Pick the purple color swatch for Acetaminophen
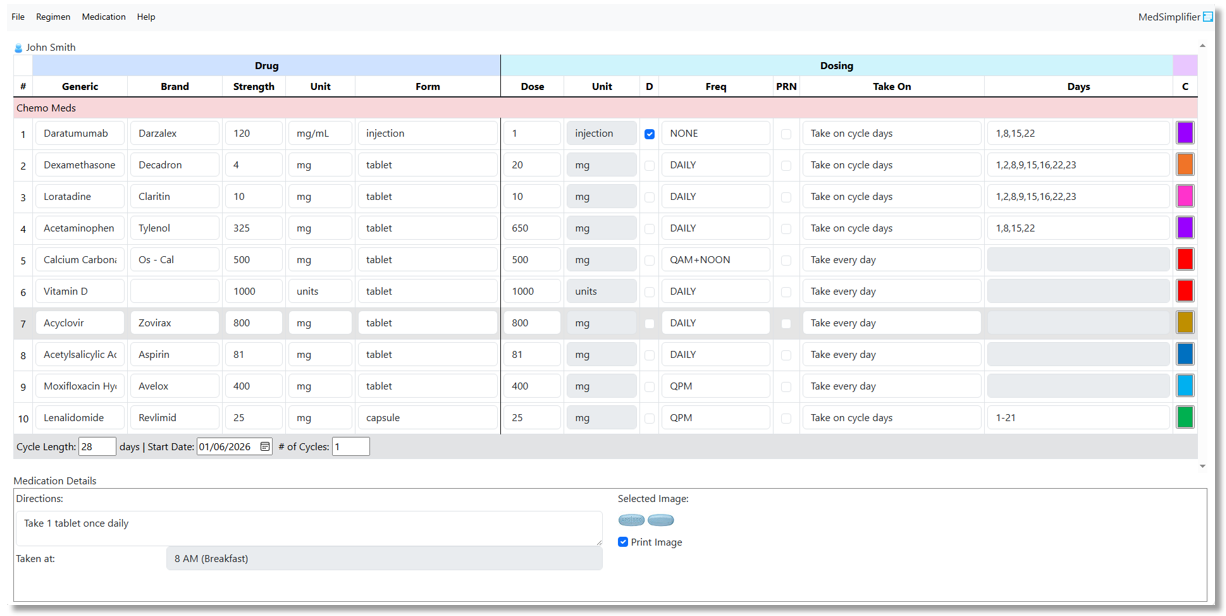 click(x=1185, y=228)
